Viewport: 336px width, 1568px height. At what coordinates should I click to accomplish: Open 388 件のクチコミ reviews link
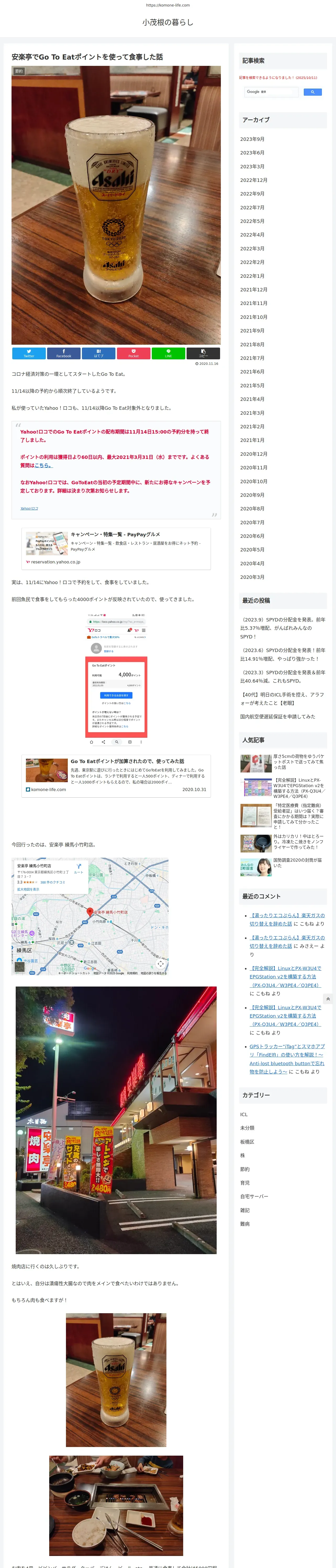click(x=53, y=882)
